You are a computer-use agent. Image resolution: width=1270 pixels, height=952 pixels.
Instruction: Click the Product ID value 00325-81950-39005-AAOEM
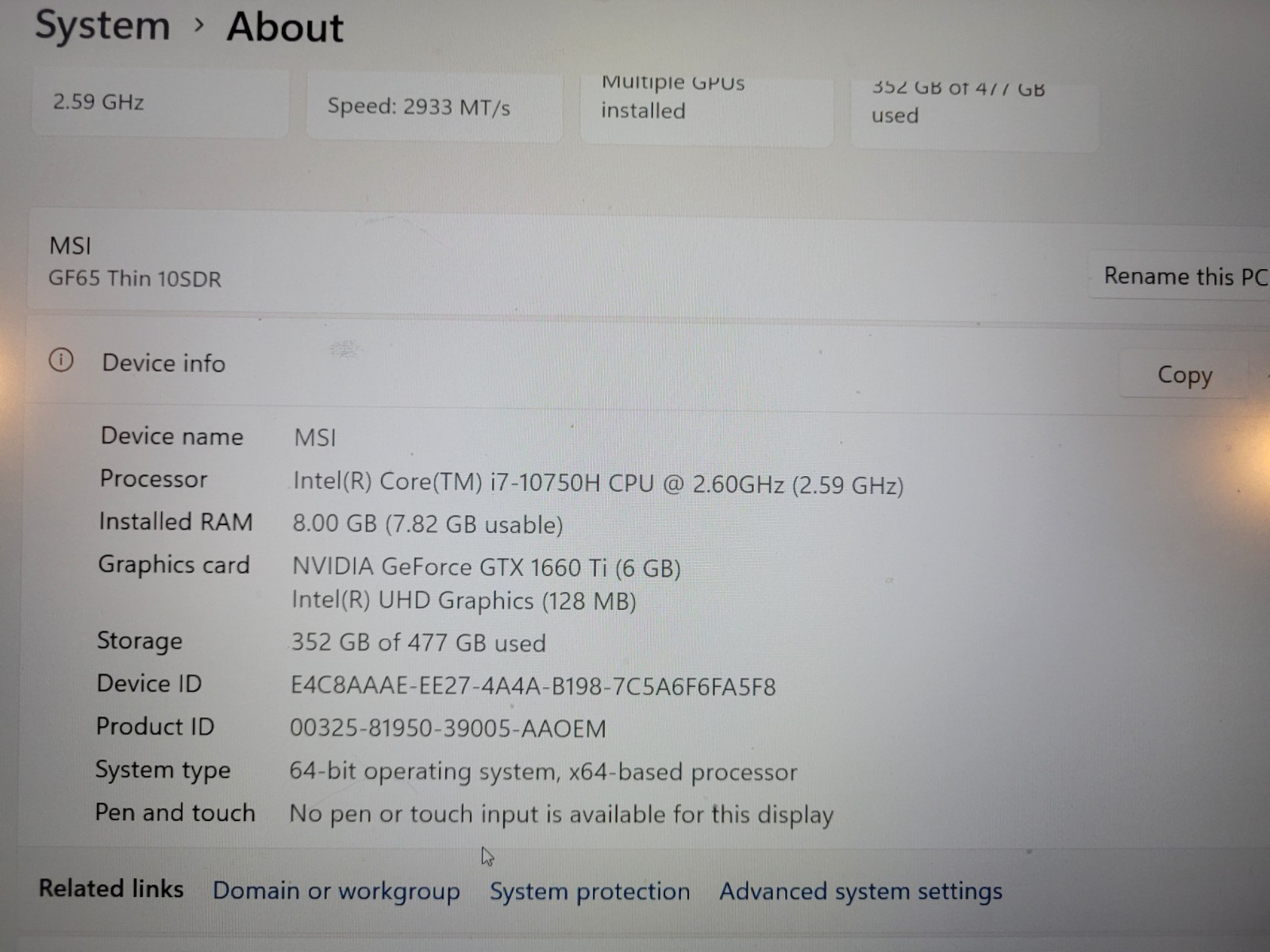(x=448, y=727)
